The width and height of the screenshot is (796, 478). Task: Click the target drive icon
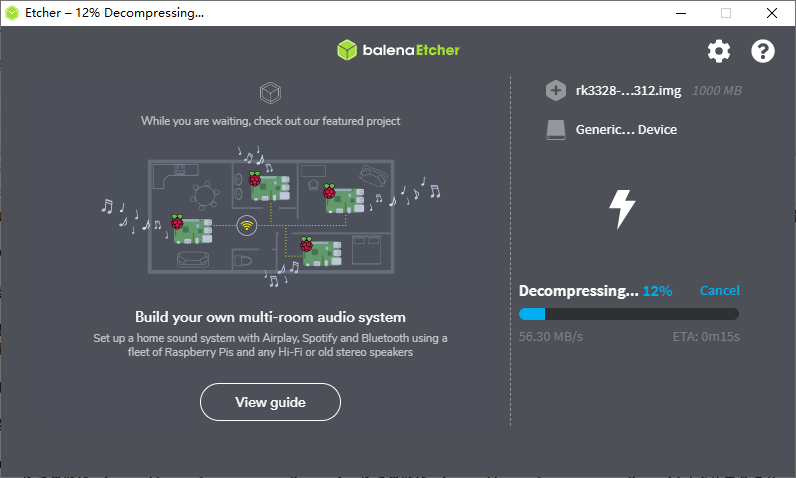(556, 130)
